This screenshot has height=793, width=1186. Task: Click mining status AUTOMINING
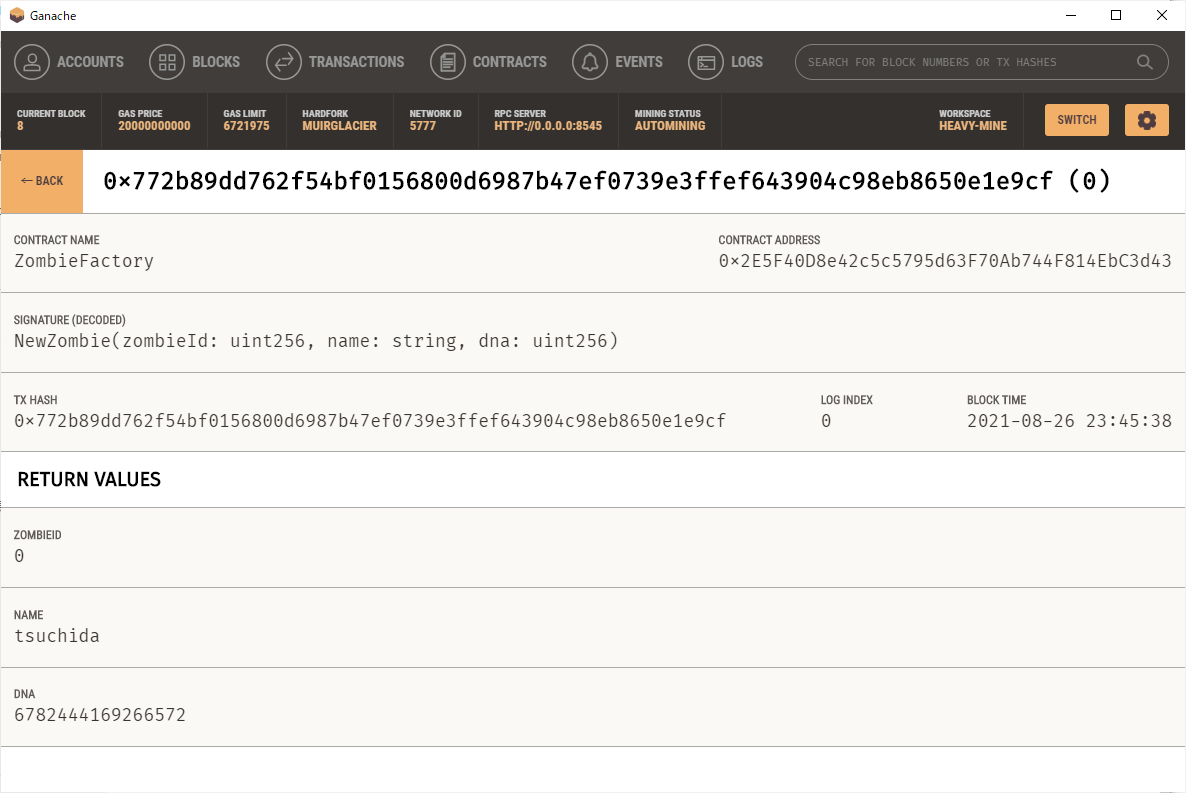[x=670, y=126]
